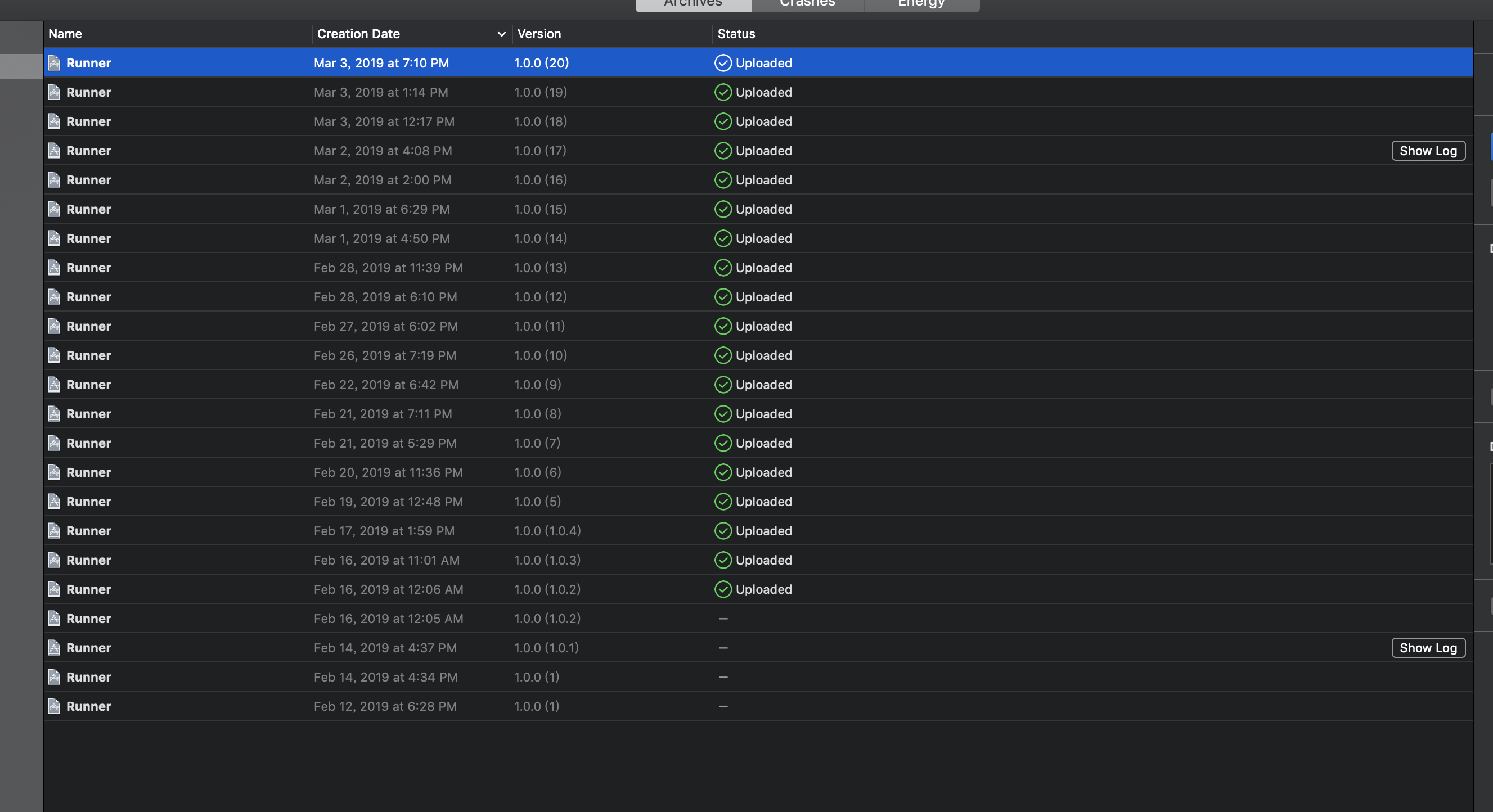Sort archives by Name column header
Viewport: 1493px width, 812px height.
[x=65, y=34]
